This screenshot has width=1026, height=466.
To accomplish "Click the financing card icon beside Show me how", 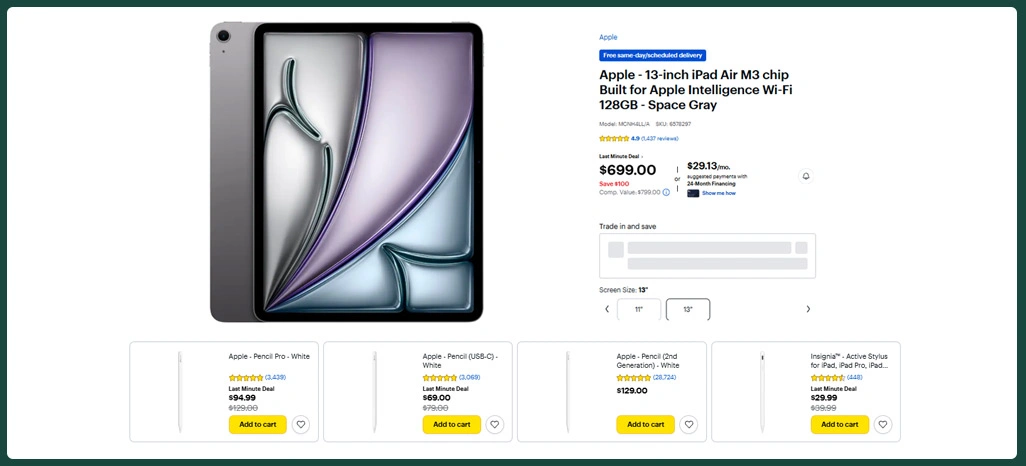I will tap(693, 193).
